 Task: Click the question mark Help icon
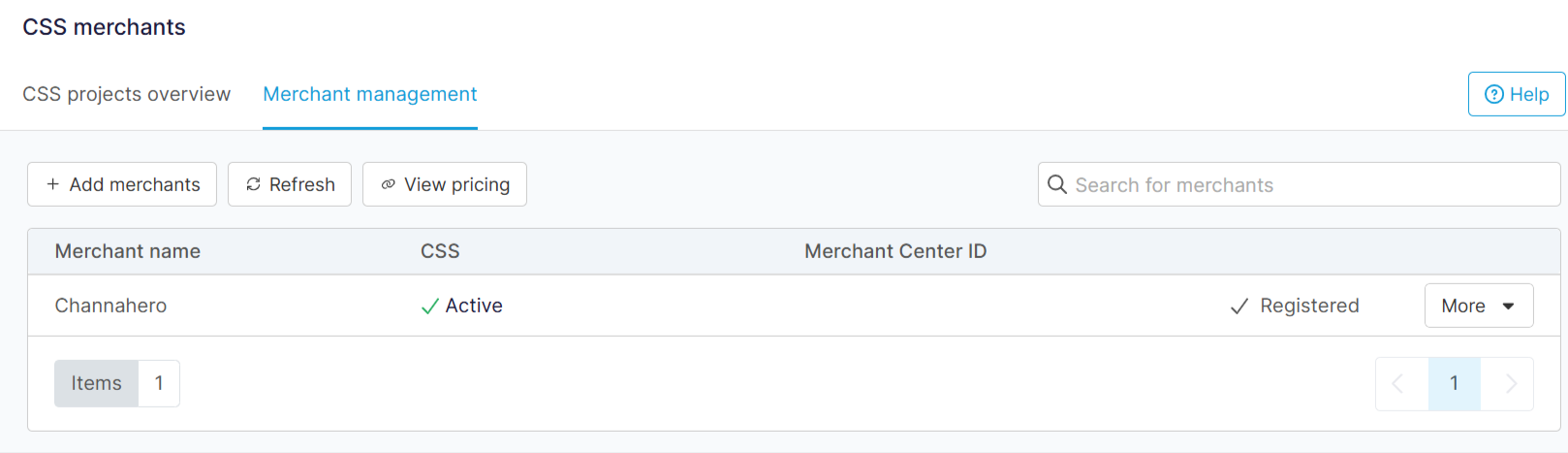tap(1494, 94)
